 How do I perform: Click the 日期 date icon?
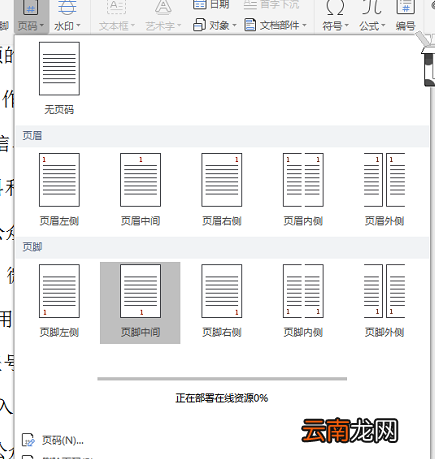point(200,4)
